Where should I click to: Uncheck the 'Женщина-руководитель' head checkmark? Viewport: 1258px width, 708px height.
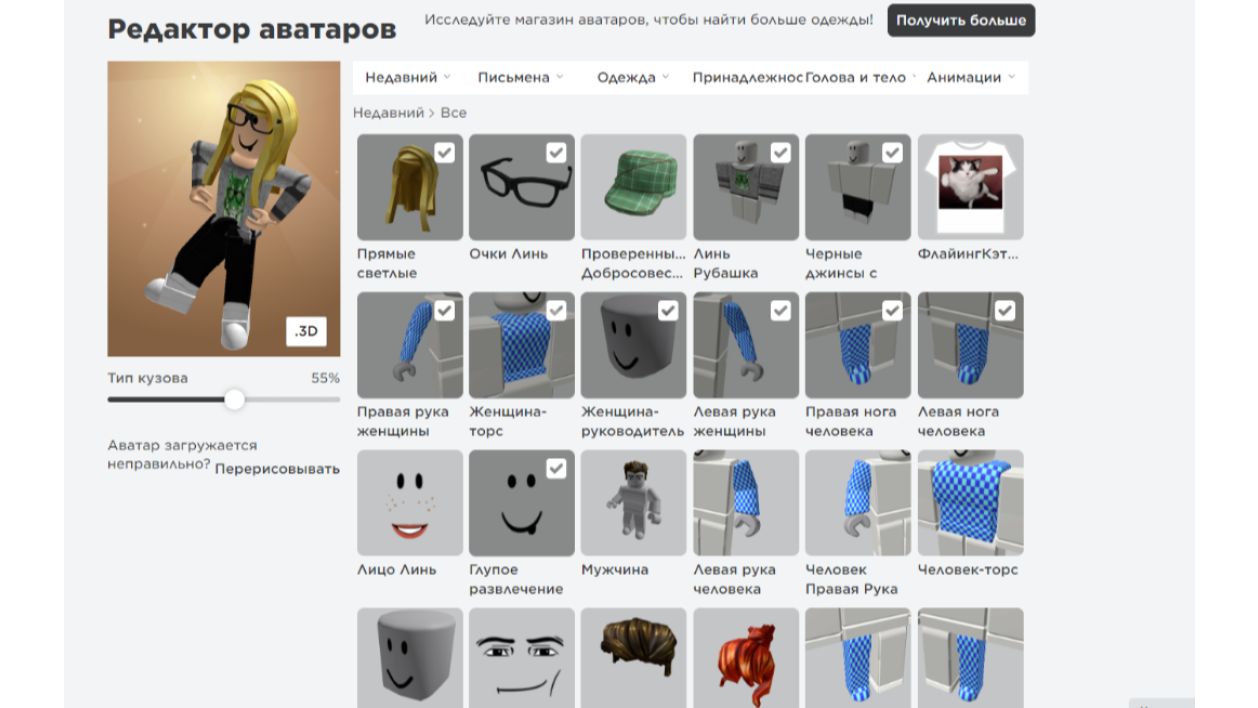[668, 310]
